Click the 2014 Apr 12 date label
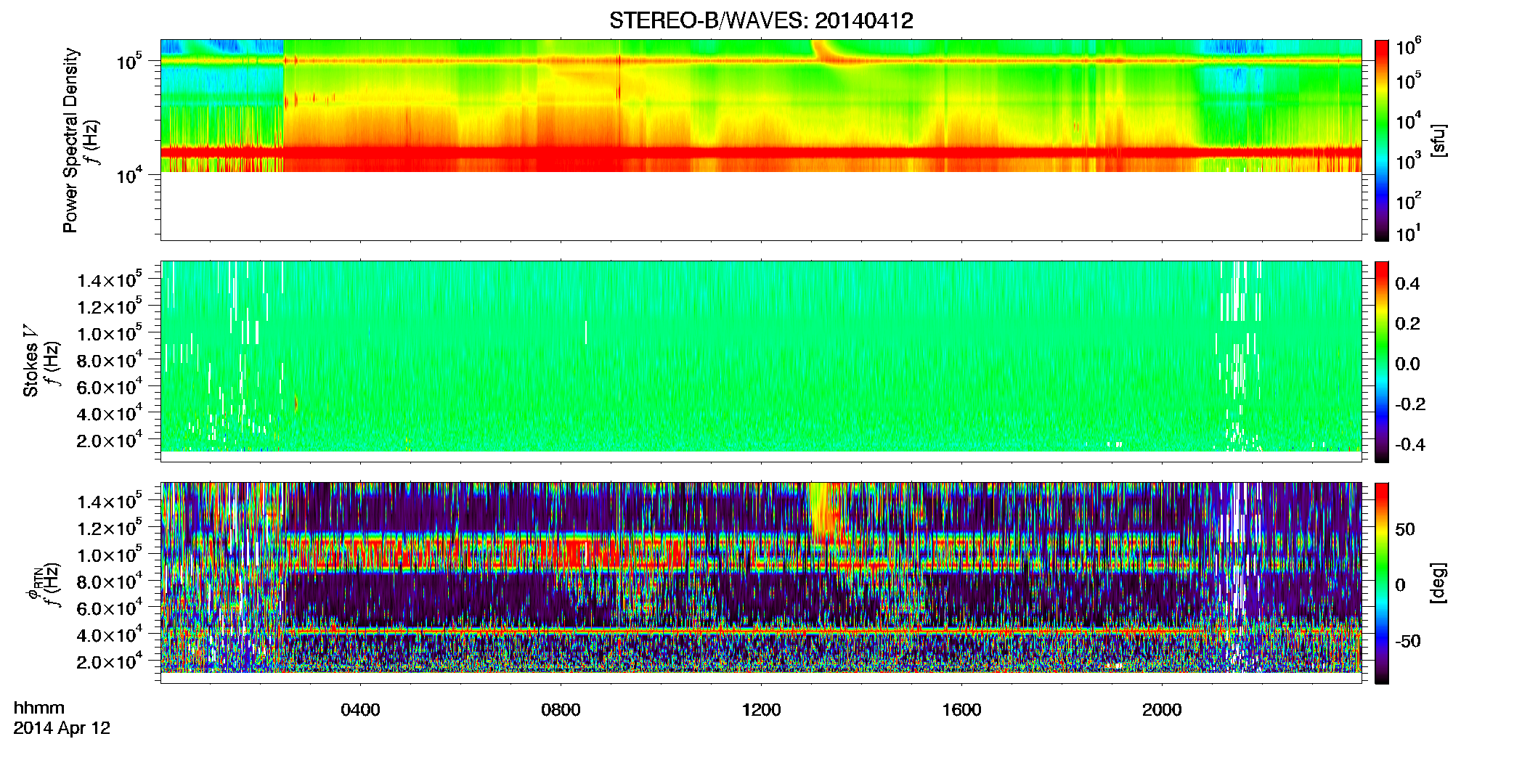 point(62,728)
